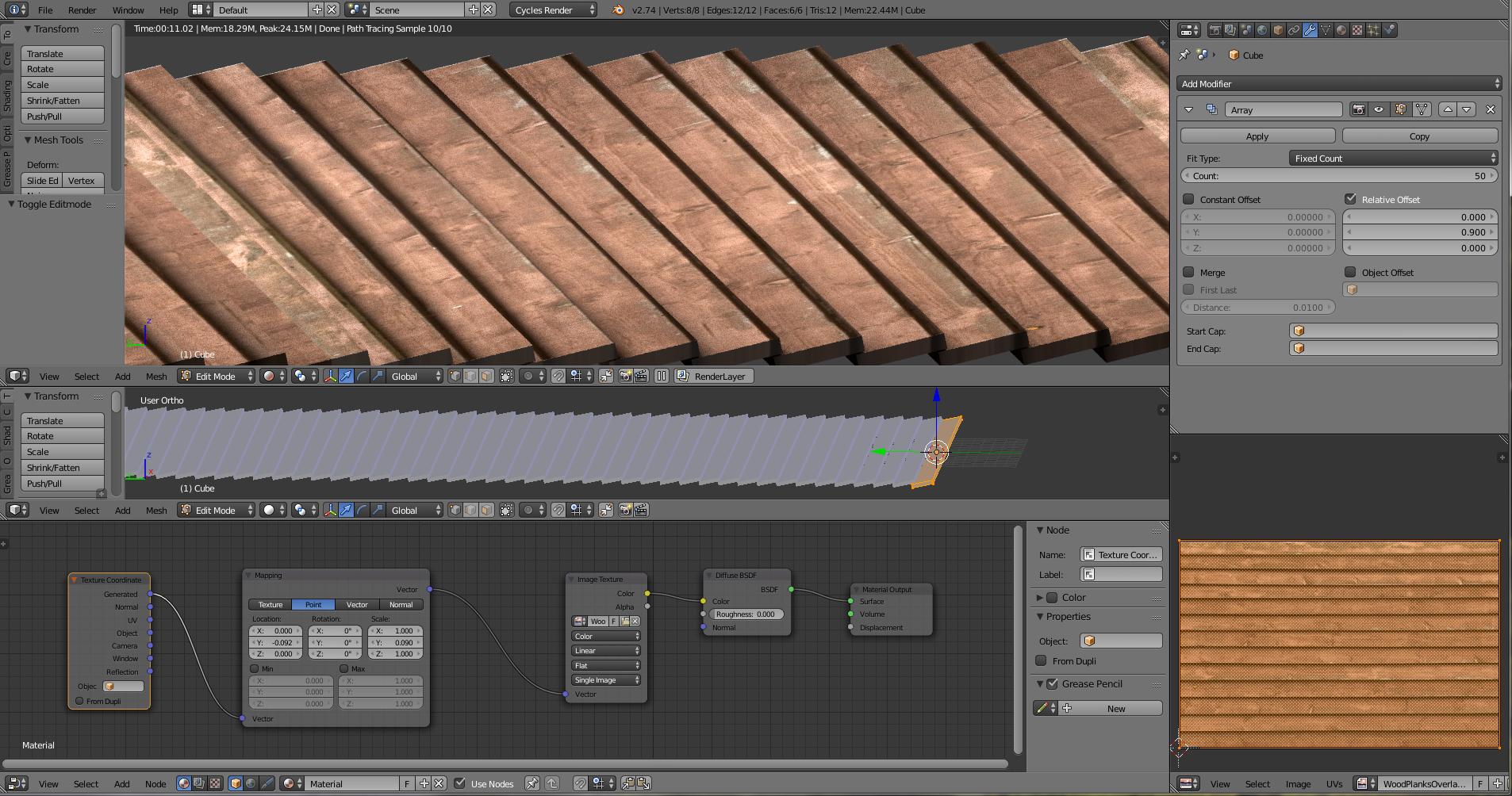The image size is (1512, 796).
Task: Enable the From Dupli checkbox in Properties panel
Action: point(1041,660)
